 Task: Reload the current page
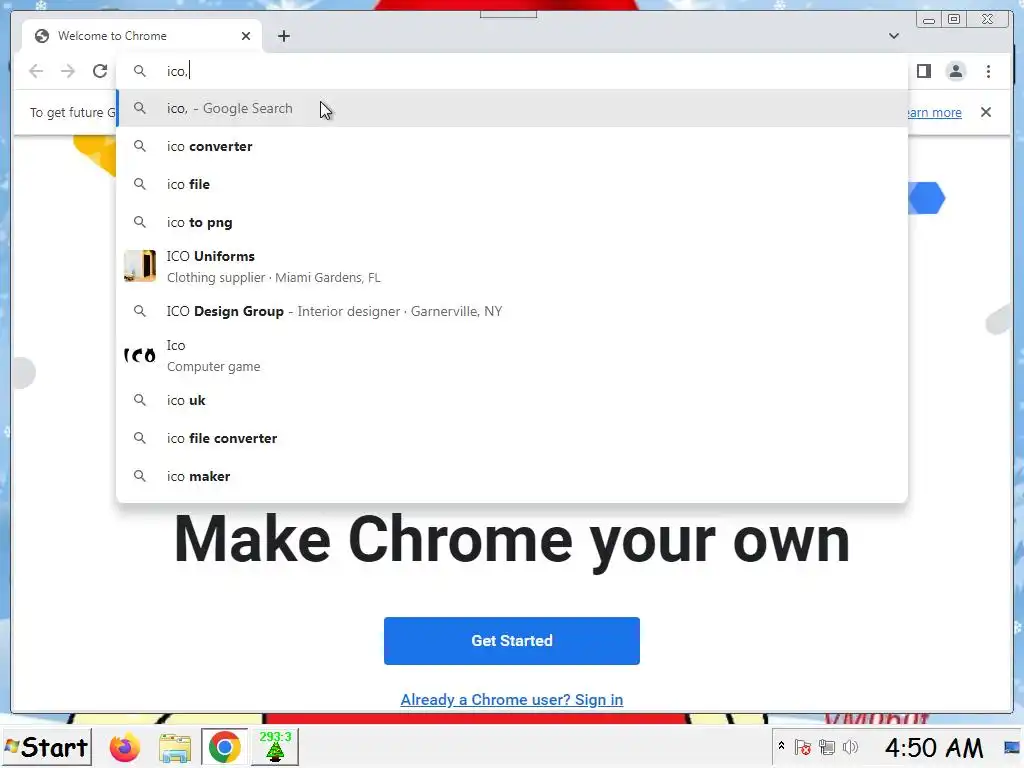point(100,71)
